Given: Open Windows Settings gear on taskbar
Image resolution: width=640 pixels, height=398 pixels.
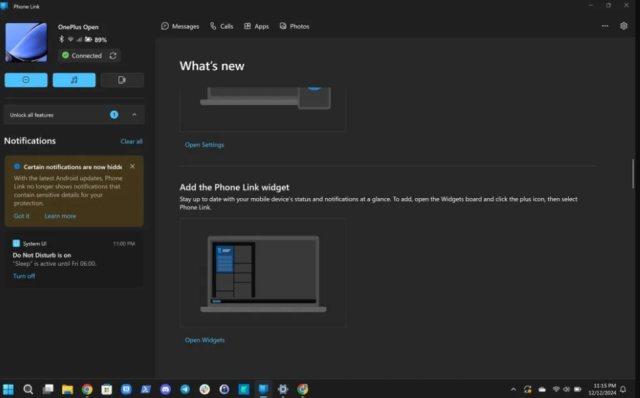Looking at the screenshot, I should (283, 389).
